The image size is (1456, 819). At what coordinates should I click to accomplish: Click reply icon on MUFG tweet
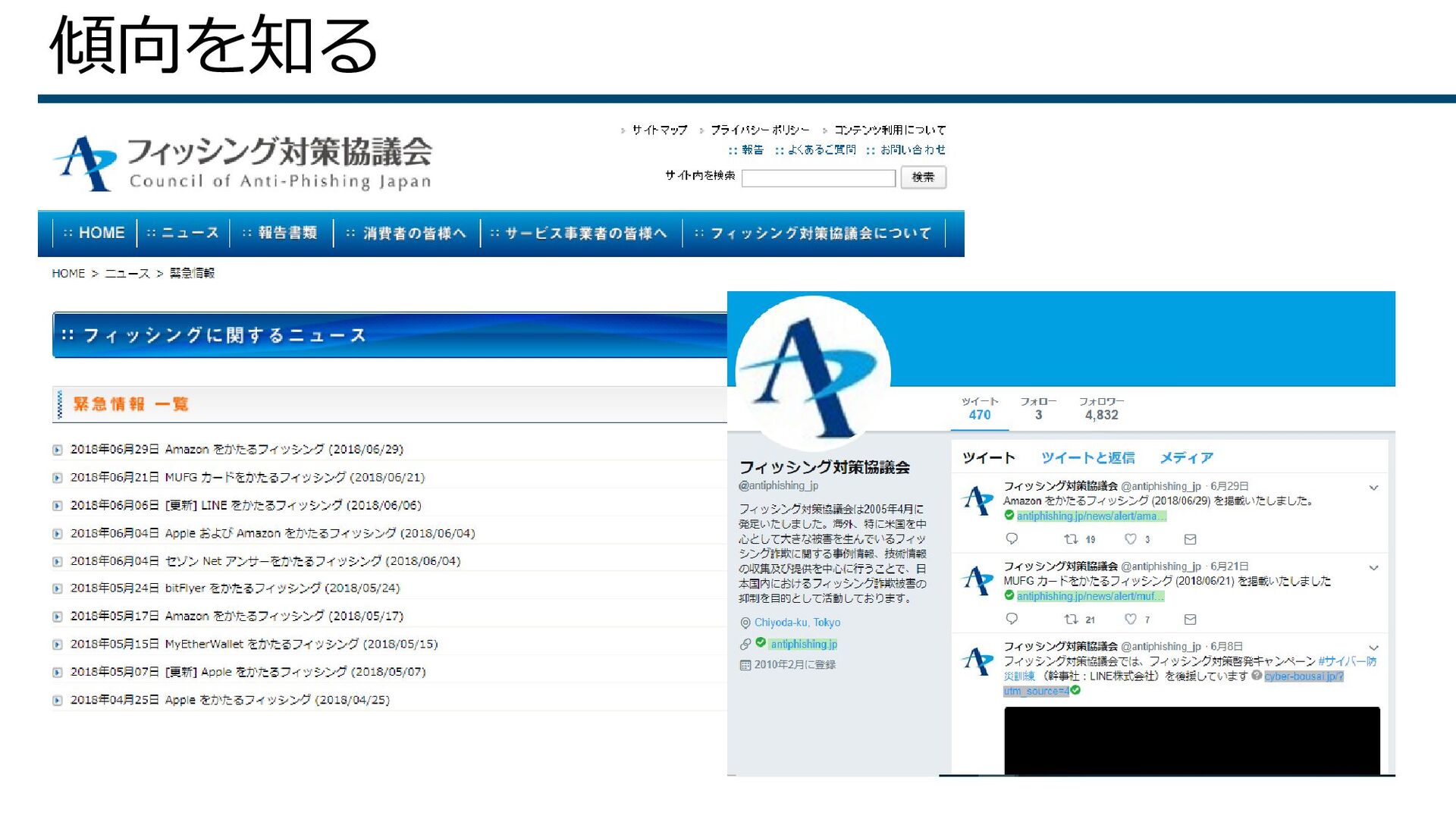pyautogui.click(x=1012, y=620)
